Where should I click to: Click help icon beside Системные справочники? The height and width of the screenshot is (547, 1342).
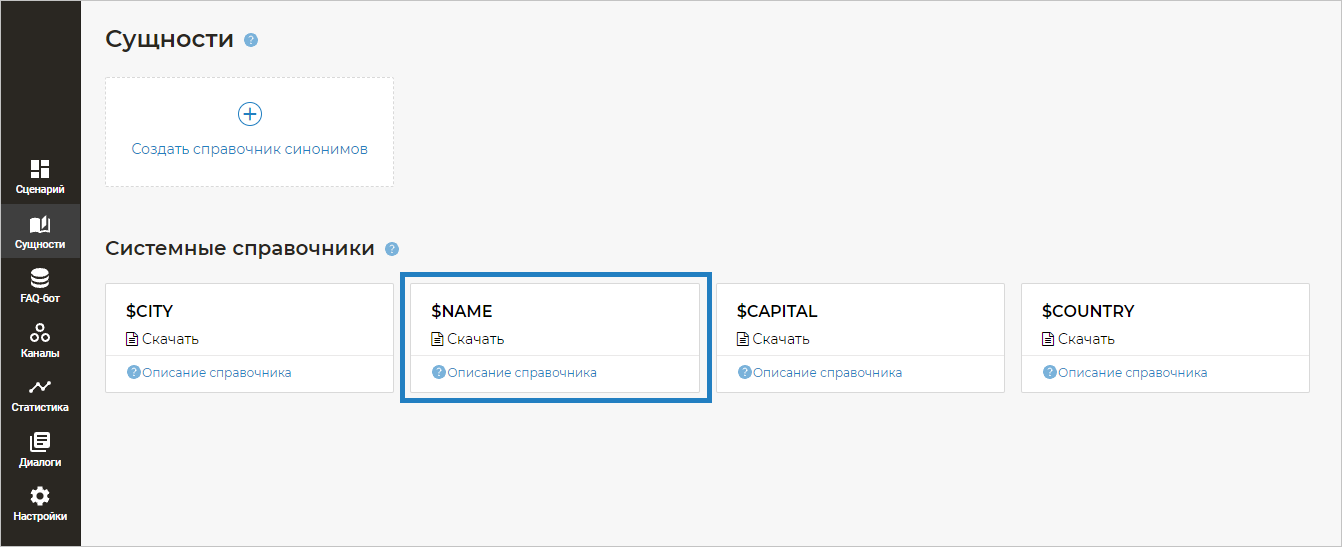tap(392, 249)
